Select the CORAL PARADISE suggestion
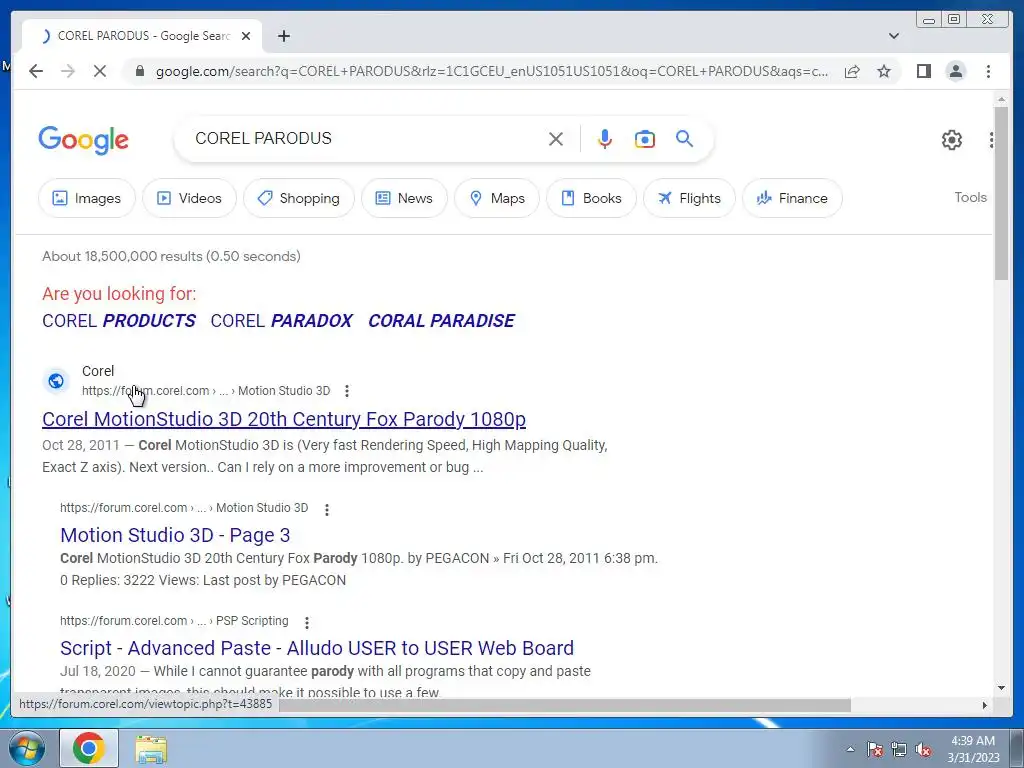This screenshot has width=1024, height=768. pos(441,321)
